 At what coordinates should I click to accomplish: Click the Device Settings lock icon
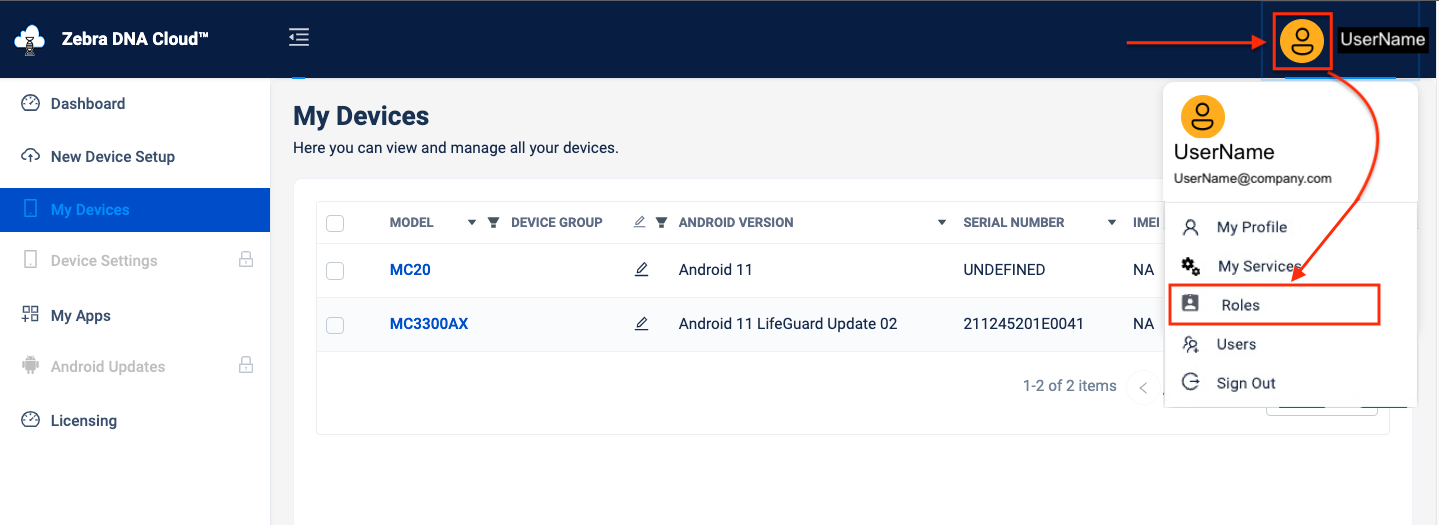click(x=245, y=260)
